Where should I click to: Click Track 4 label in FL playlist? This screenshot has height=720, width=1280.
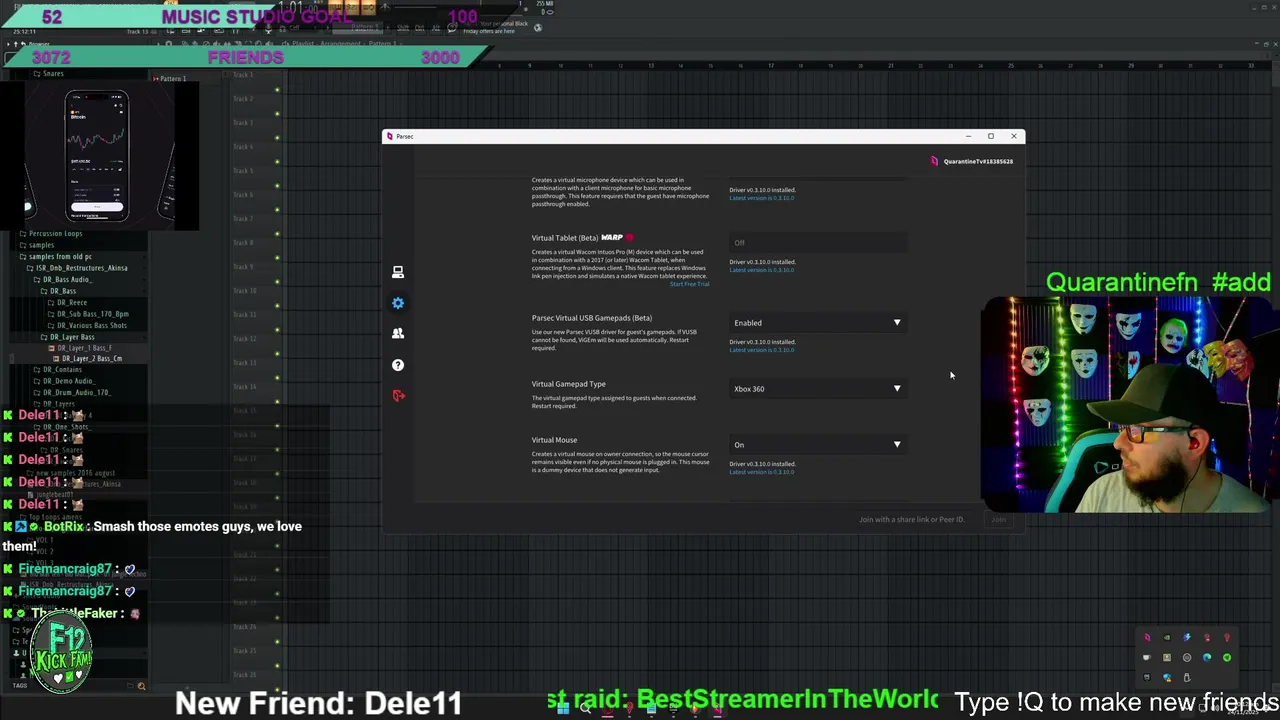(x=243, y=146)
